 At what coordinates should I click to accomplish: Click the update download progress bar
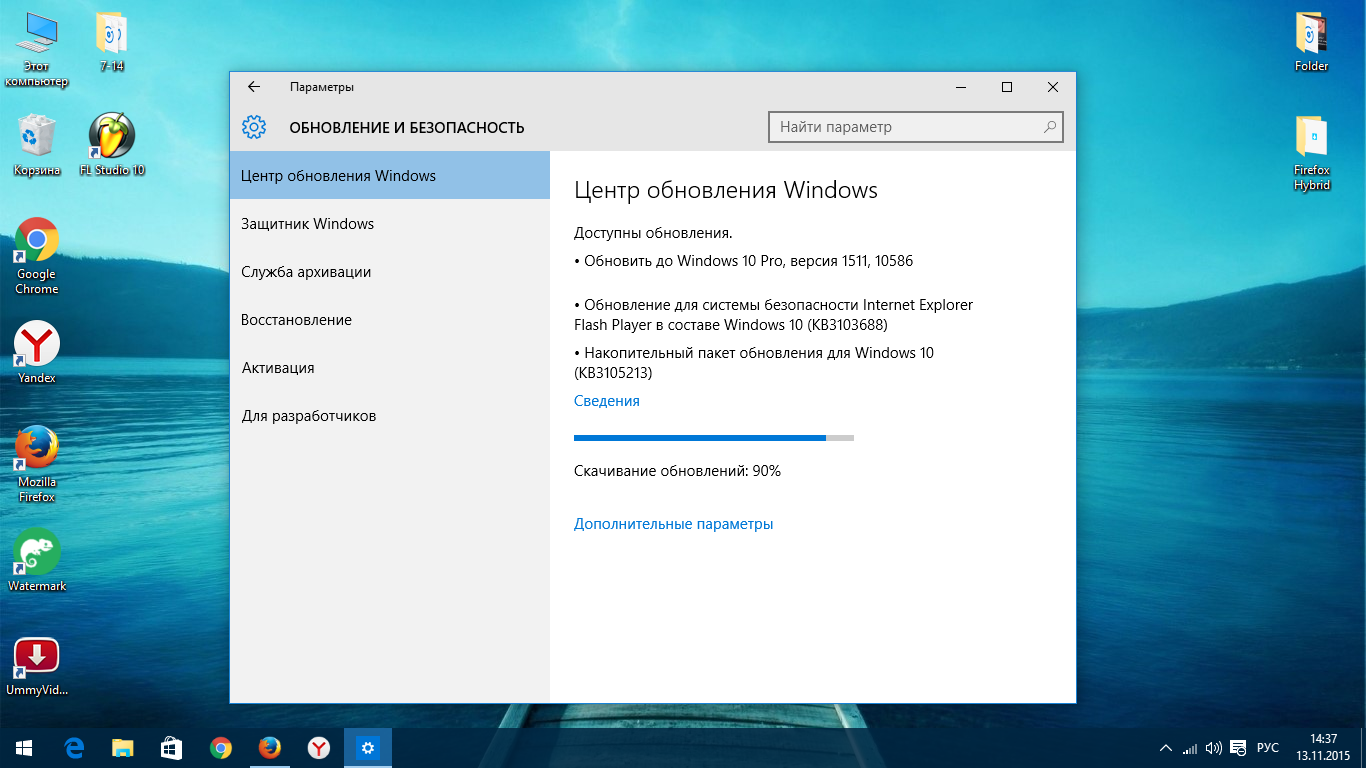pos(714,437)
